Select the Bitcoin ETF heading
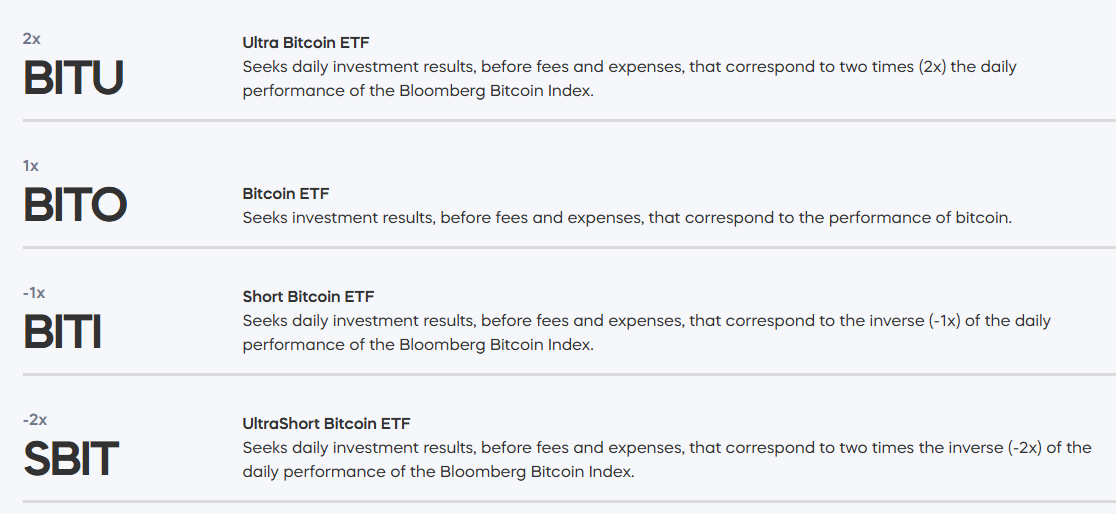 pyautogui.click(x=285, y=194)
